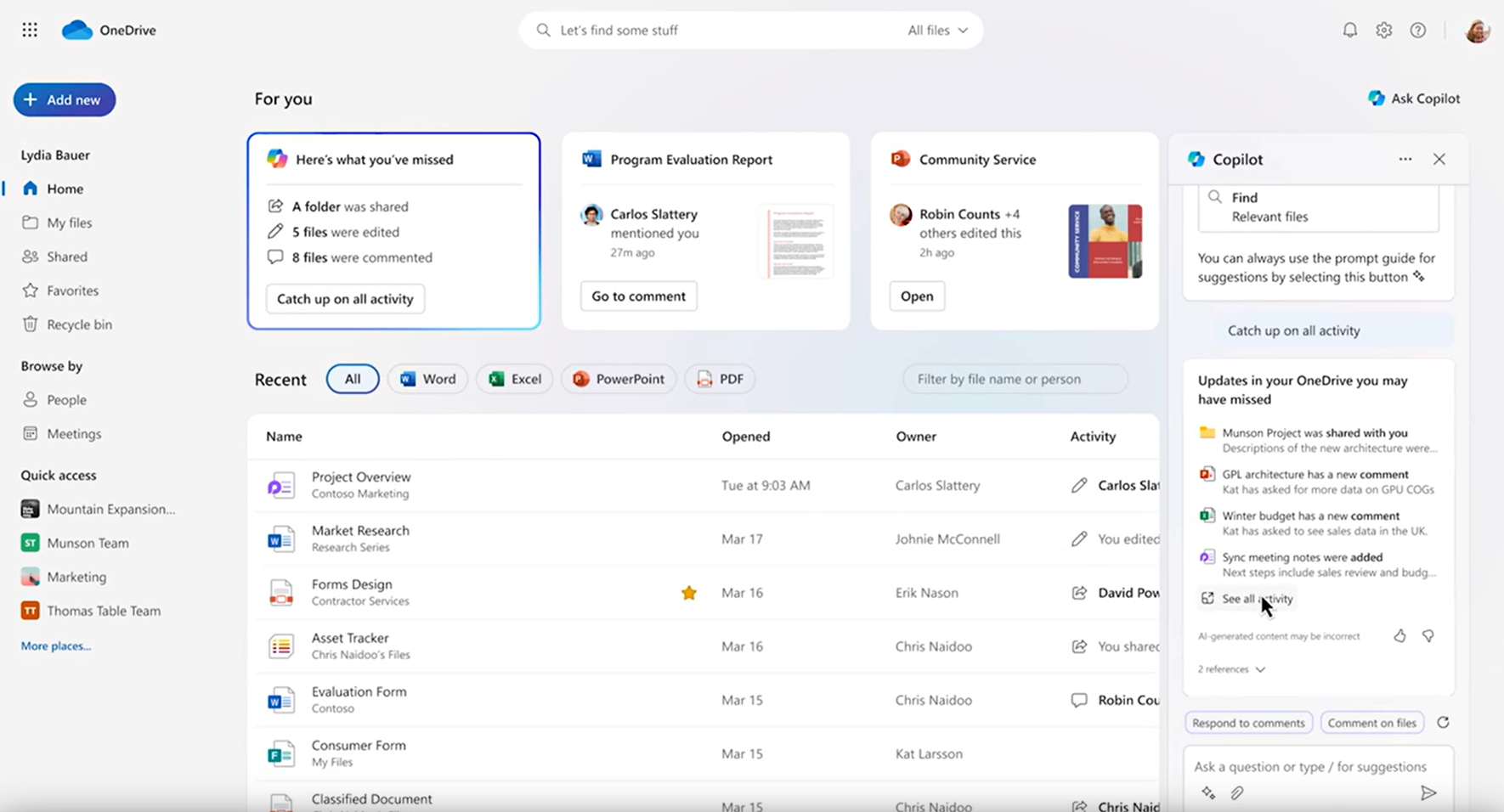This screenshot has height=812, width=1504.
Task: Click the search box
Action: (x=751, y=30)
